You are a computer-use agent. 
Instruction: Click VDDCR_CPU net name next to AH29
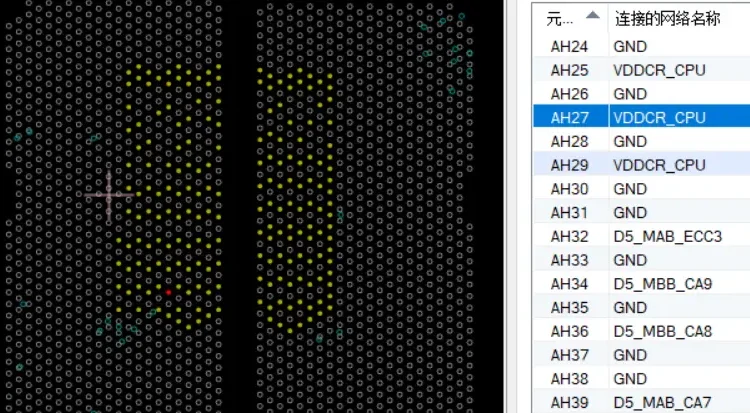pyautogui.click(x=660, y=165)
